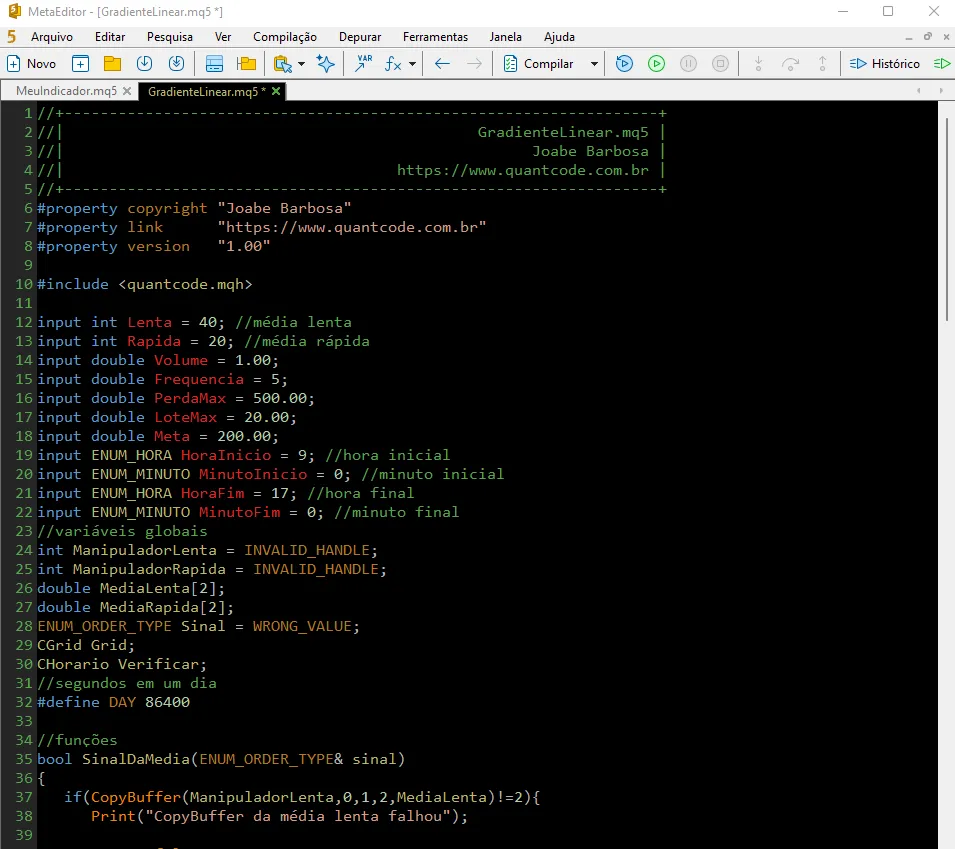Minimize the inner document window

(909, 37)
